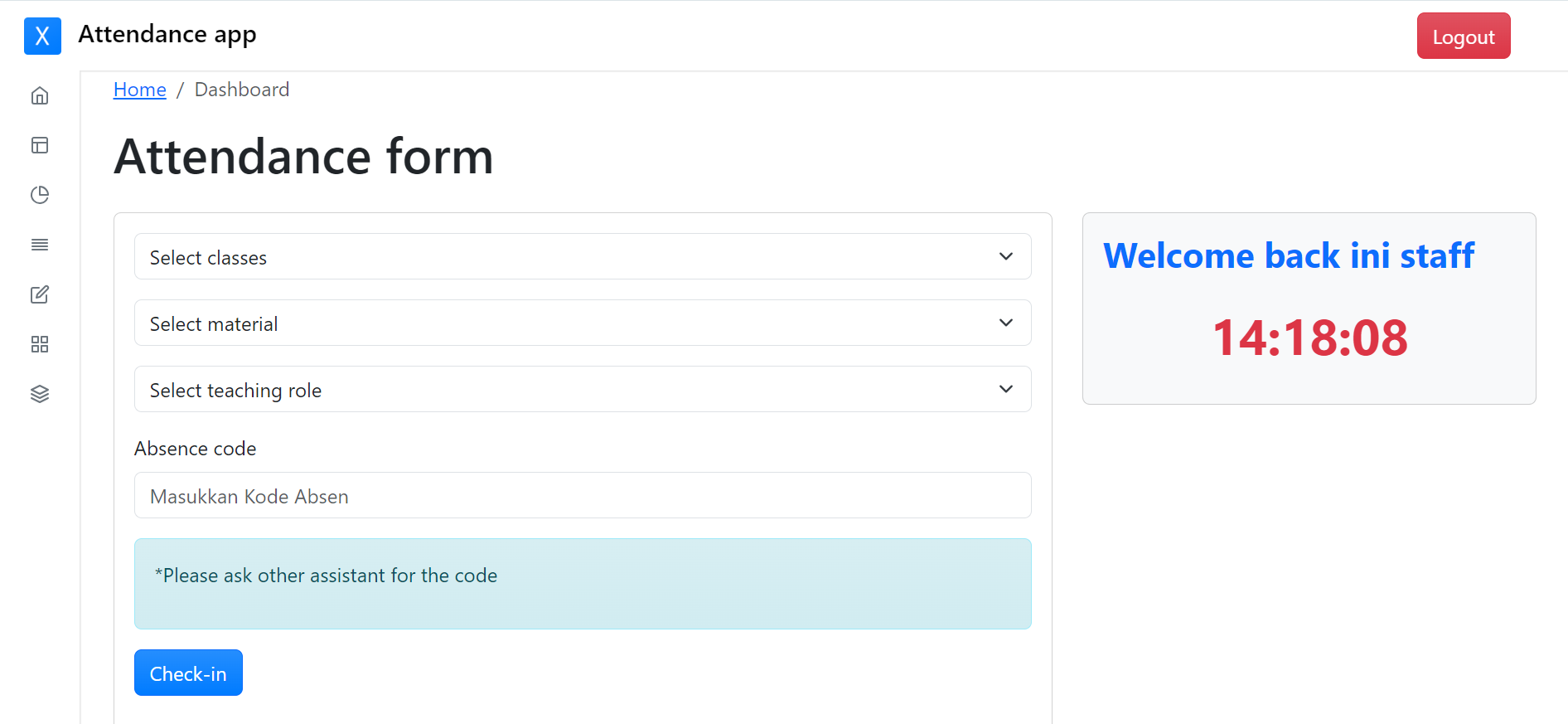This screenshot has height=724, width=1568.
Task: Submit with the Check-in button
Action: pos(188,673)
